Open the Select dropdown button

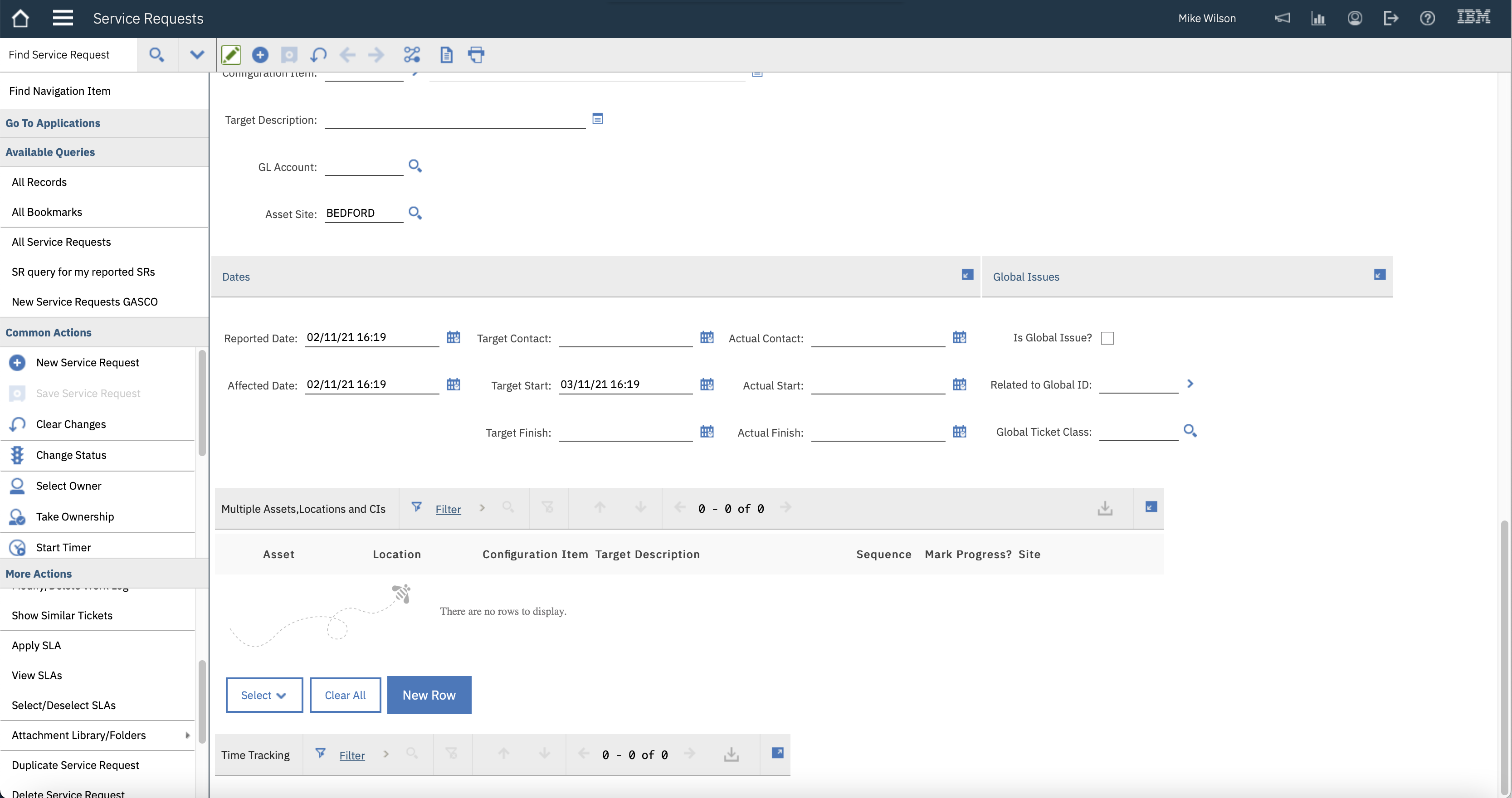pos(264,696)
